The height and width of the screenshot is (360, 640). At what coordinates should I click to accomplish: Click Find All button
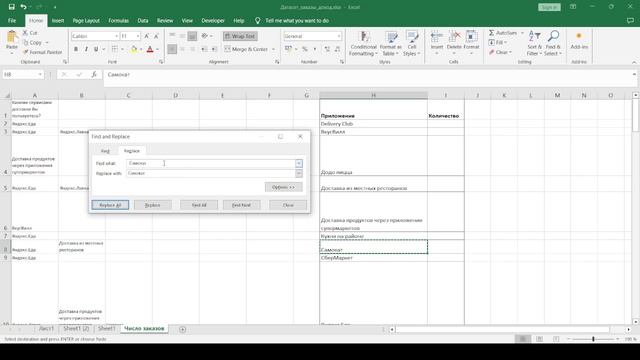coord(199,205)
